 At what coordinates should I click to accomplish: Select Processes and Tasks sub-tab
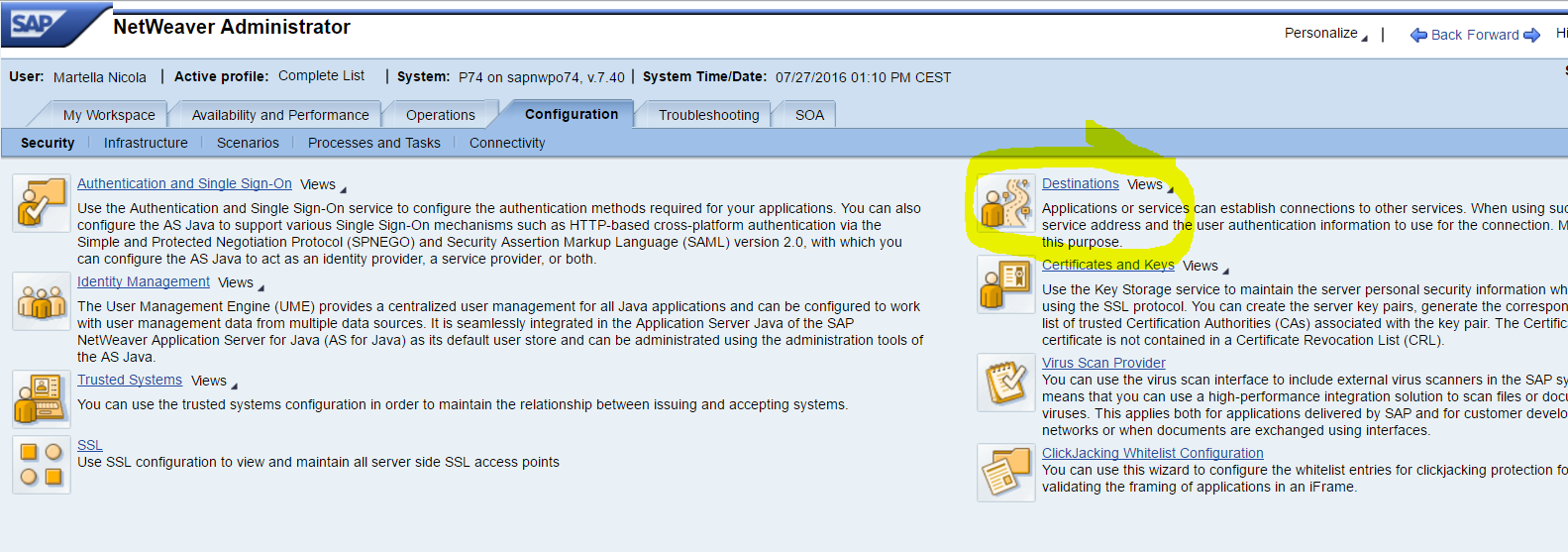374,143
